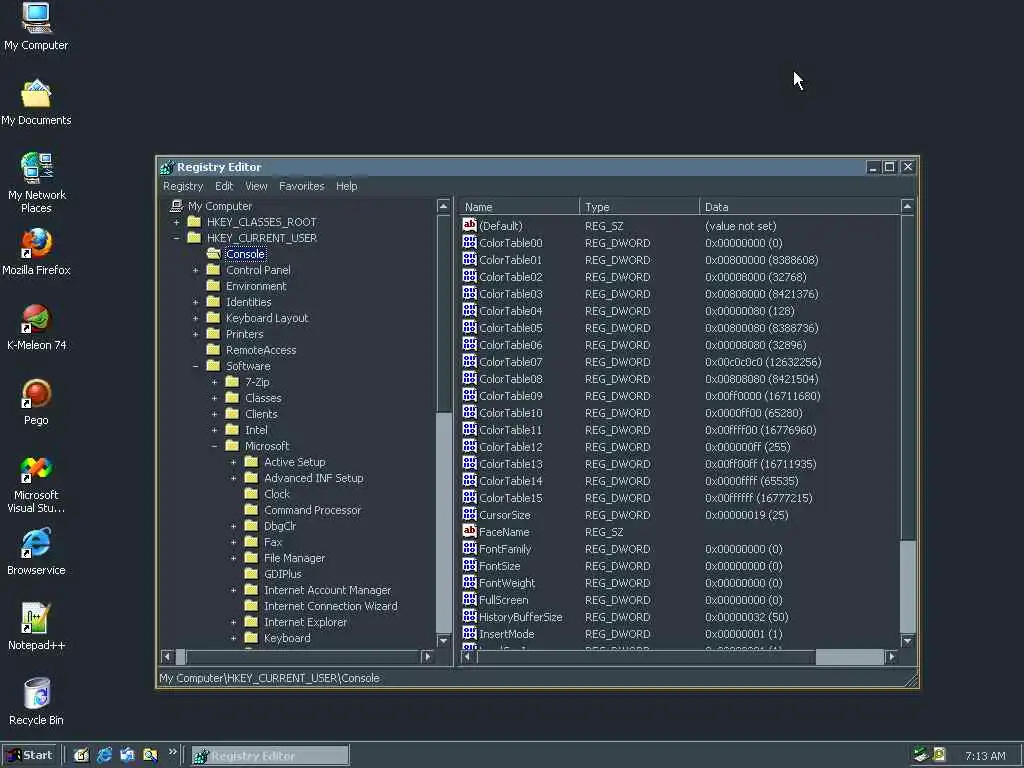Image resolution: width=1024 pixels, height=768 pixels.
Task: Click the taskbar clock showing 7:13 AM
Action: 985,756
